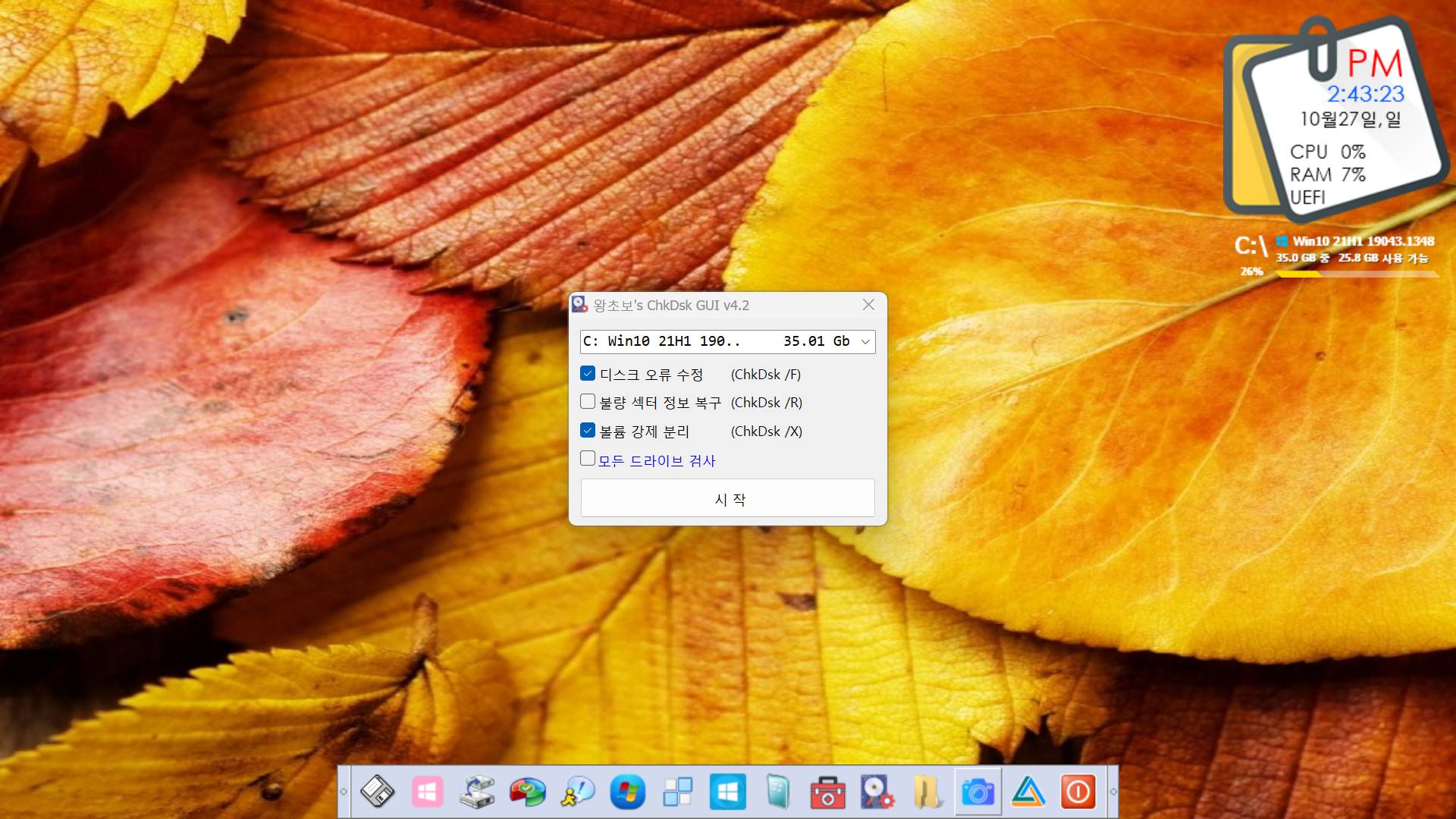The width and height of the screenshot is (1456, 819).
Task: Launch the pink Windows logo dock app
Action: 427,792
